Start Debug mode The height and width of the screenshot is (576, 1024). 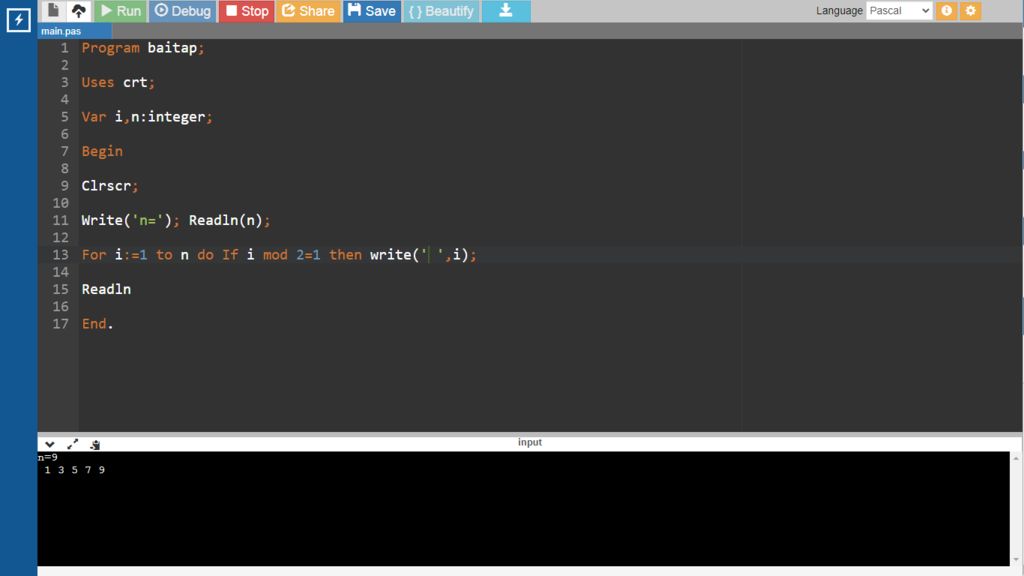(x=183, y=10)
